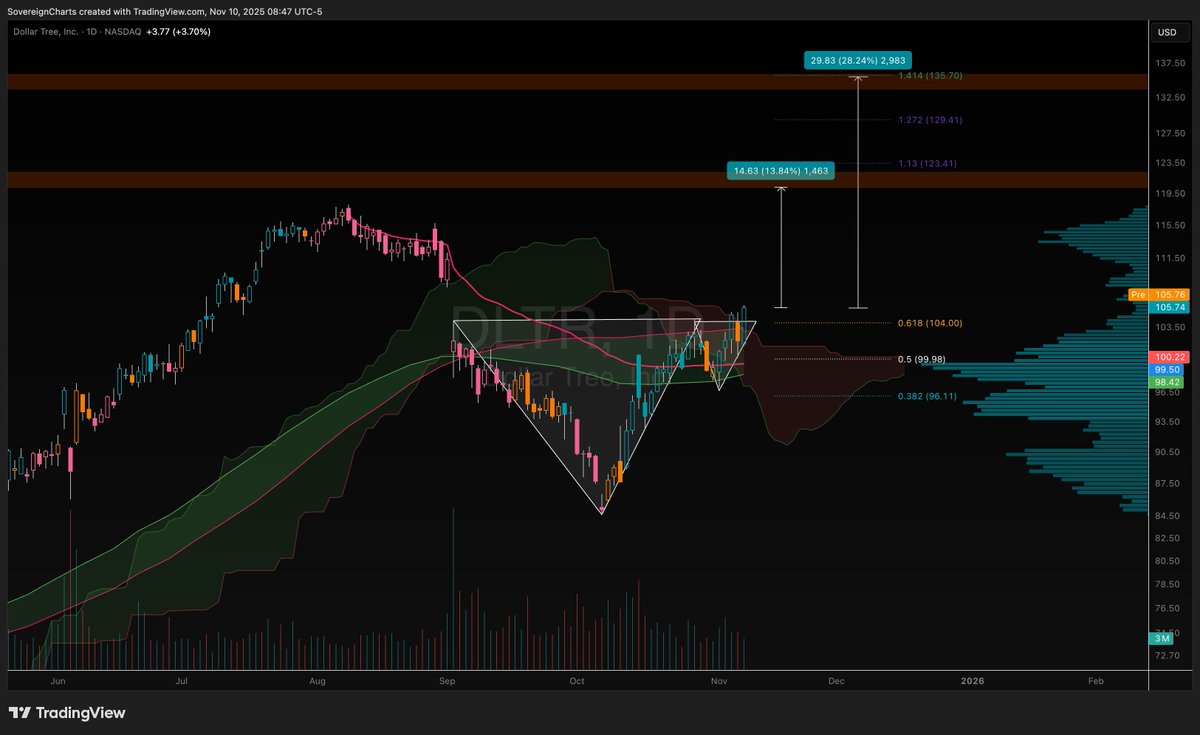Click the Feb label on the time axis
Viewport: 1200px width, 735px height.
(1095, 681)
